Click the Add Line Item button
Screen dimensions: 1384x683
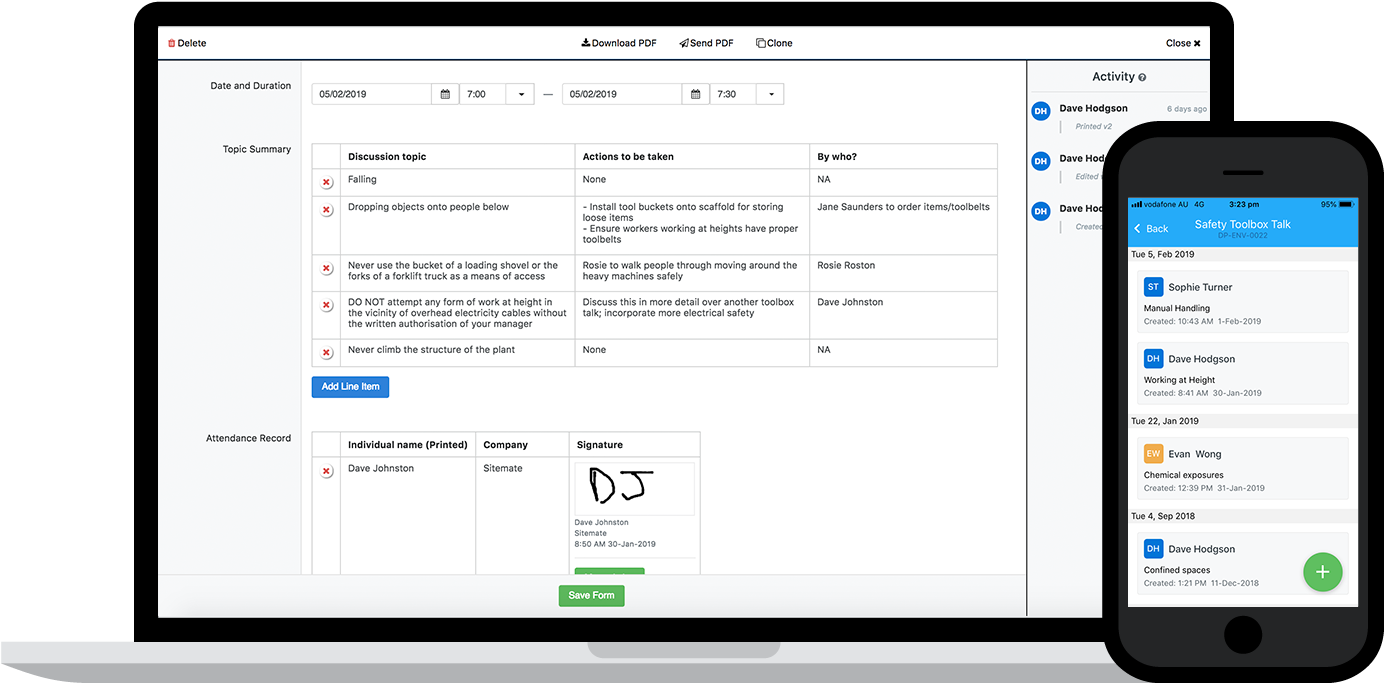click(x=350, y=387)
